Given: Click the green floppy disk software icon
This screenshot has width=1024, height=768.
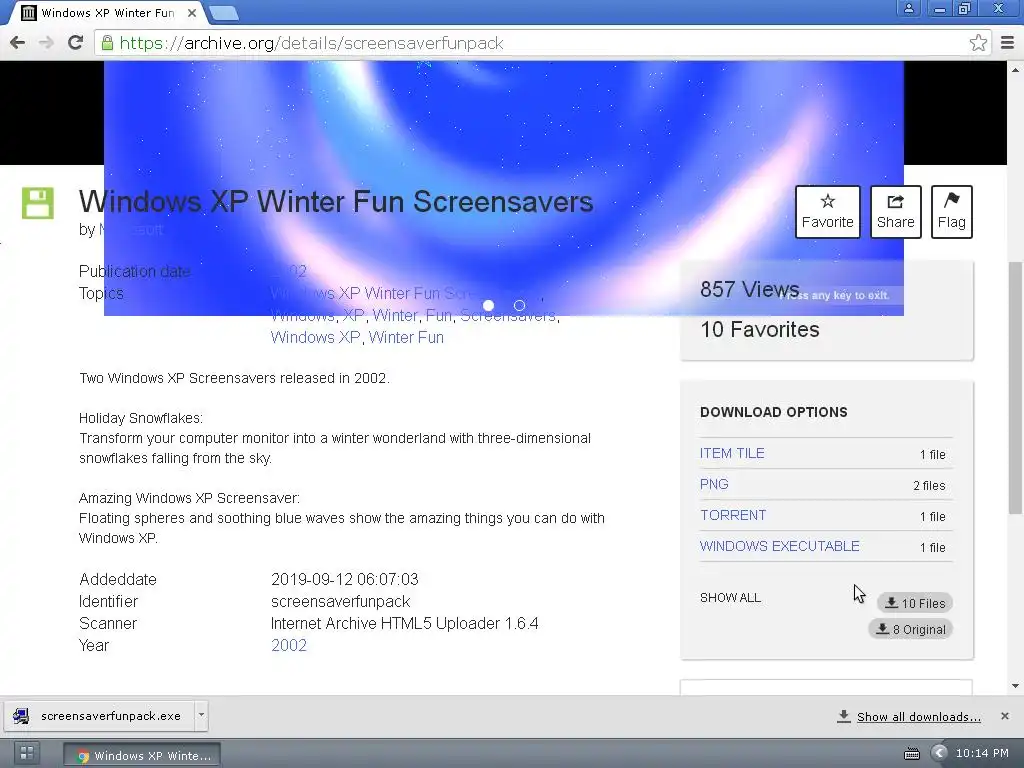Looking at the screenshot, I should 38,203.
